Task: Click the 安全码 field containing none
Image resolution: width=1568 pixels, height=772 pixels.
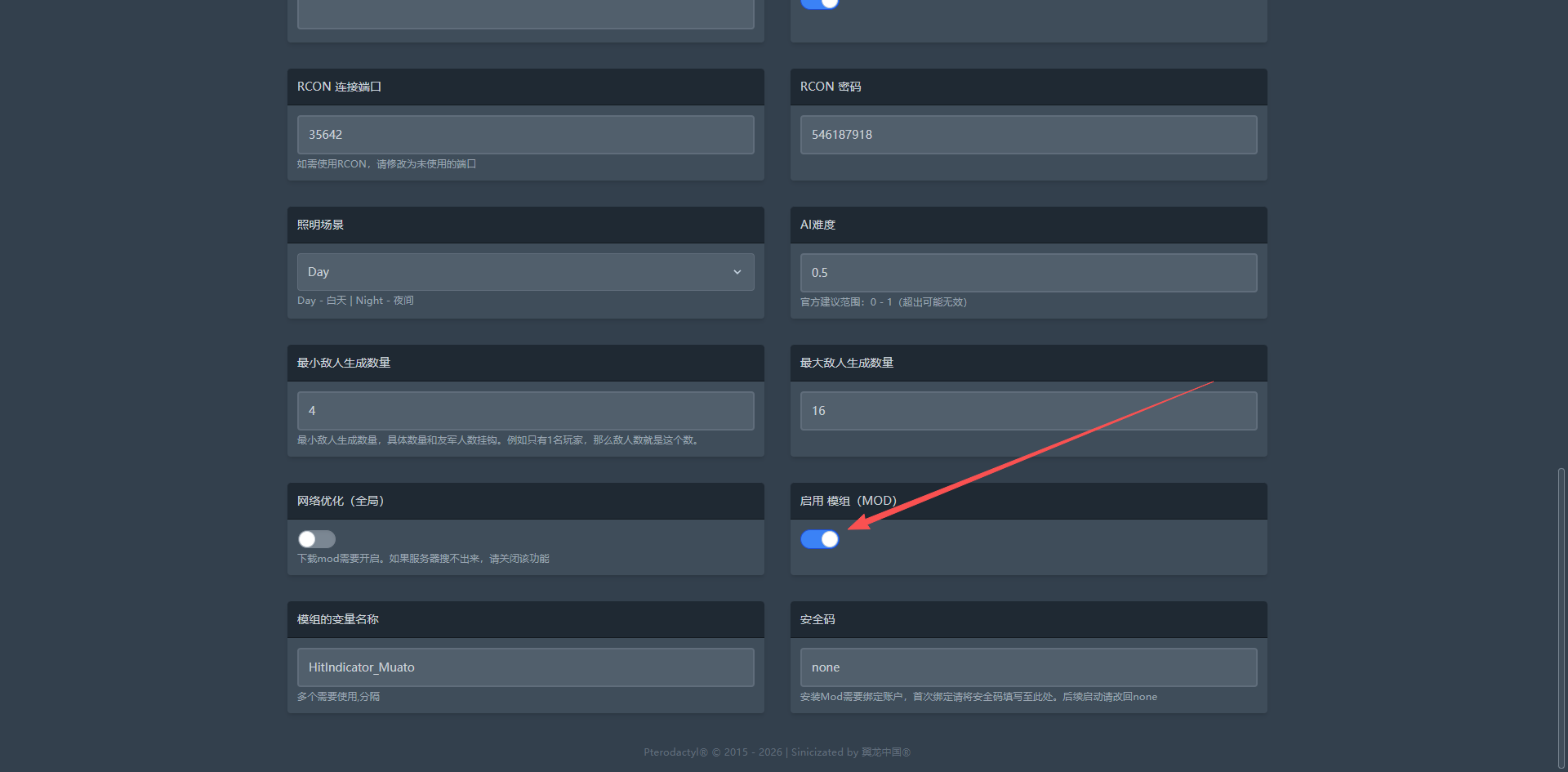Action: pos(1028,667)
